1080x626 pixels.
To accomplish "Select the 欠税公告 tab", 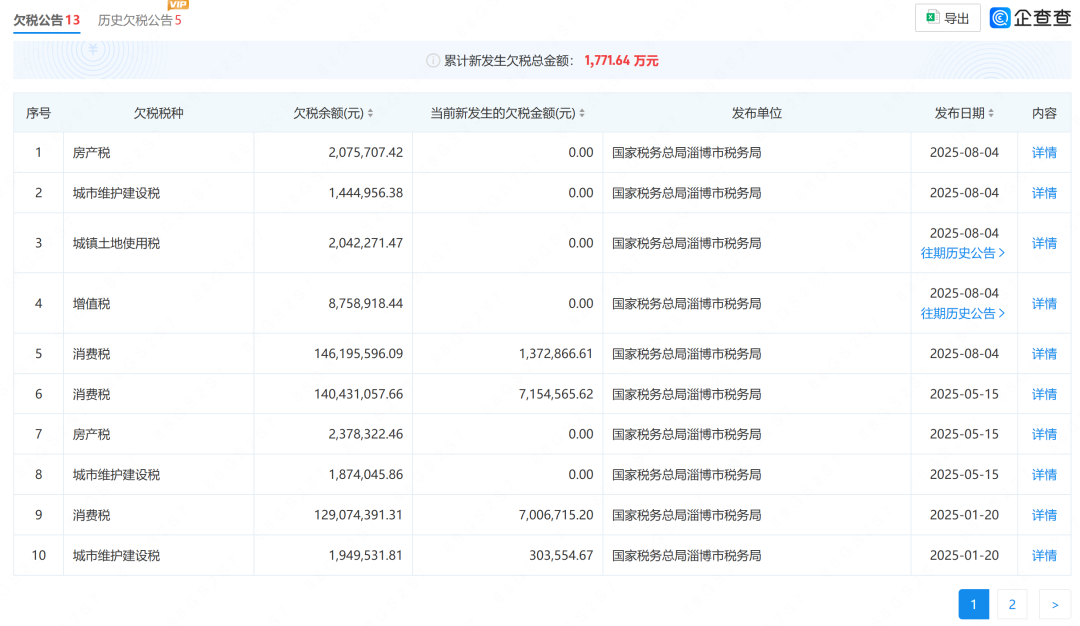I will (46, 20).
